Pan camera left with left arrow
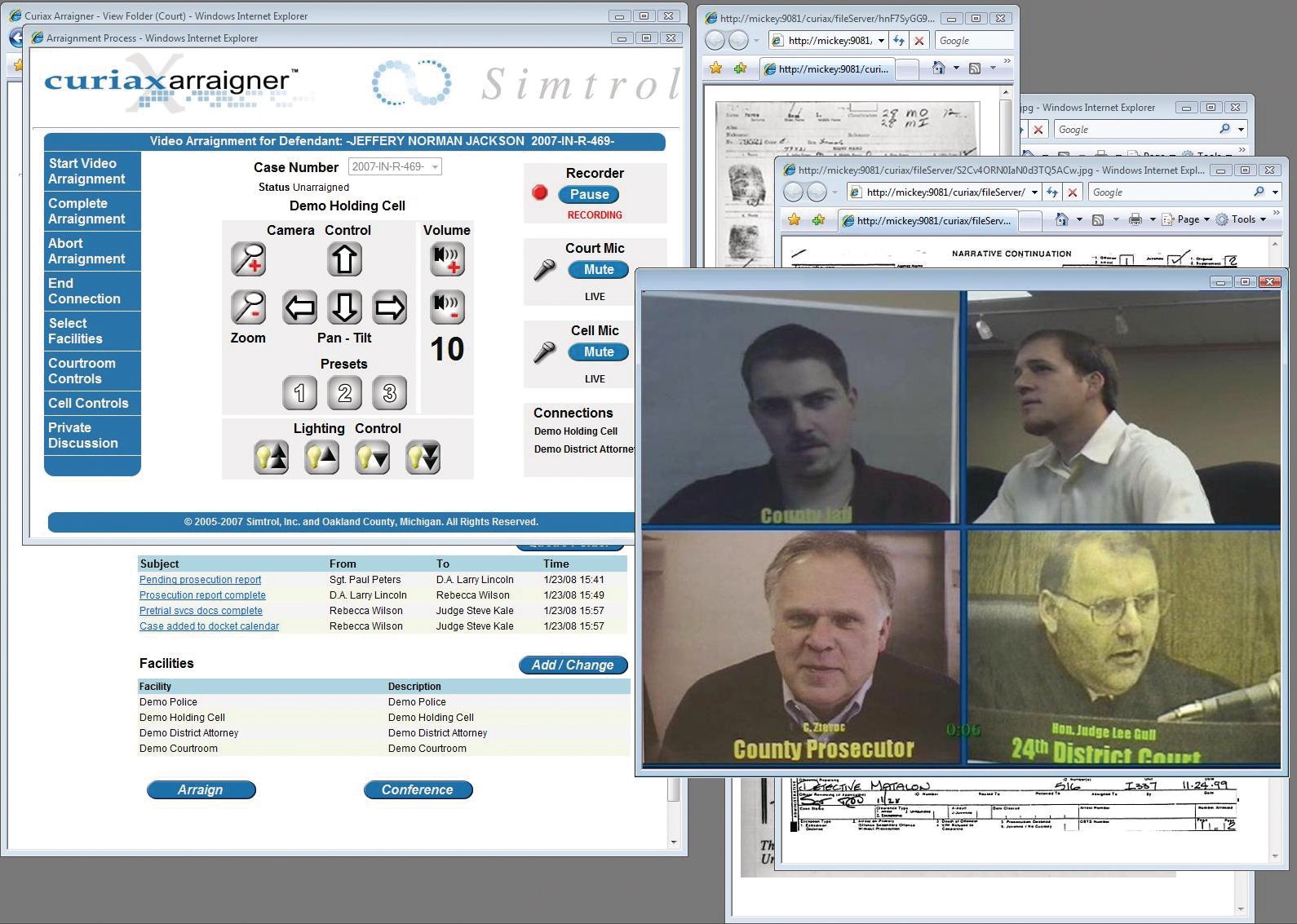Viewport: 1297px width, 924px height. [299, 307]
